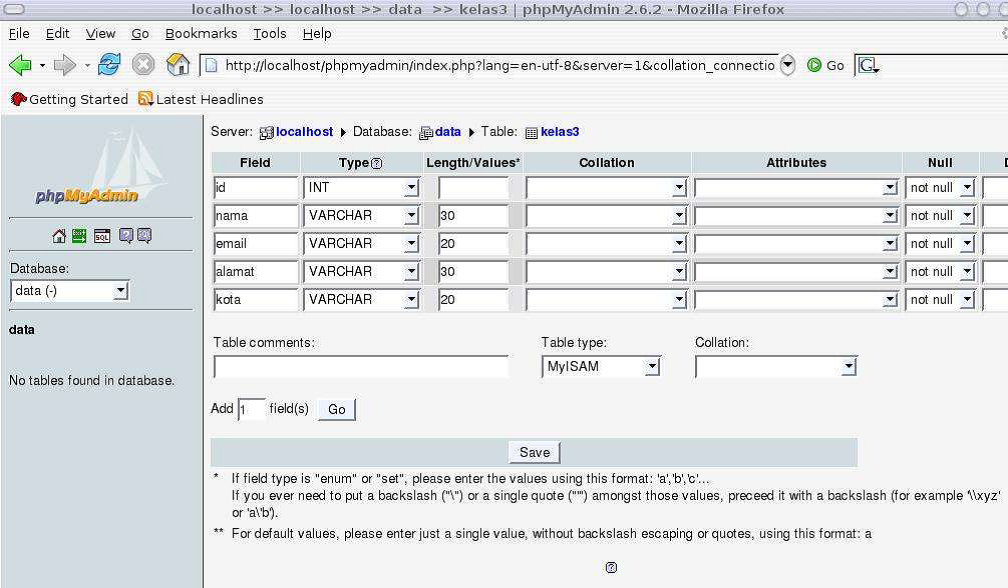This screenshot has height=588, width=1008.
Task: Open the phpMyAdmin home icon
Action: (x=58, y=236)
